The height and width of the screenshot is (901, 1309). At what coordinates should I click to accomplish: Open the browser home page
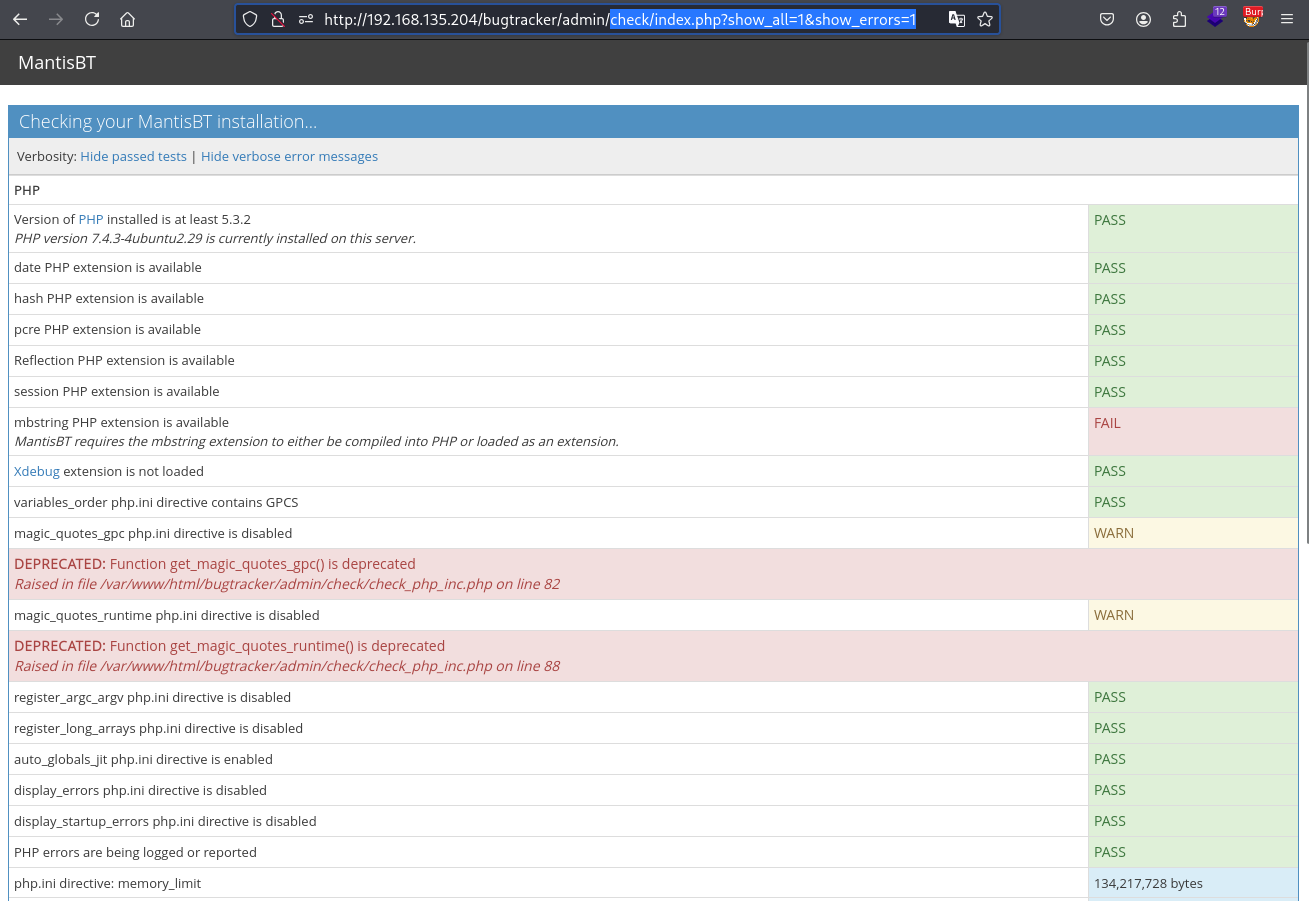point(127,19)
